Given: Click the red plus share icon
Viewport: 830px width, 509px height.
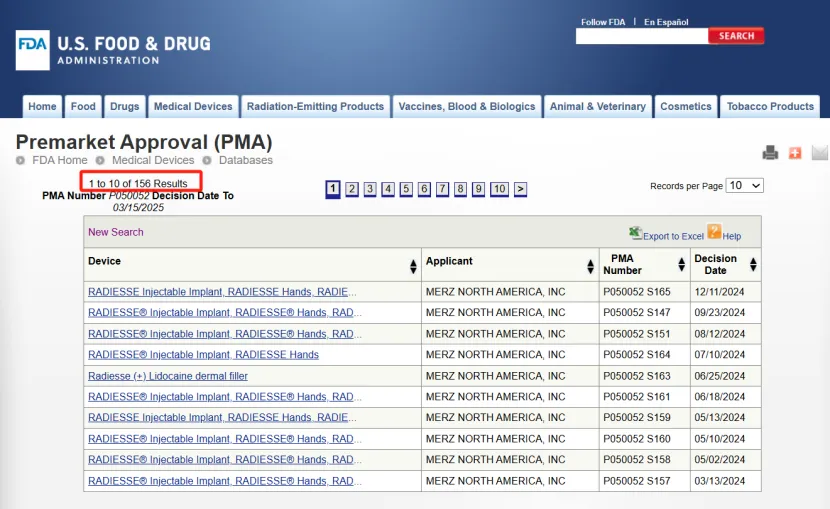Looking at the screenshot, I should [795, 153].
